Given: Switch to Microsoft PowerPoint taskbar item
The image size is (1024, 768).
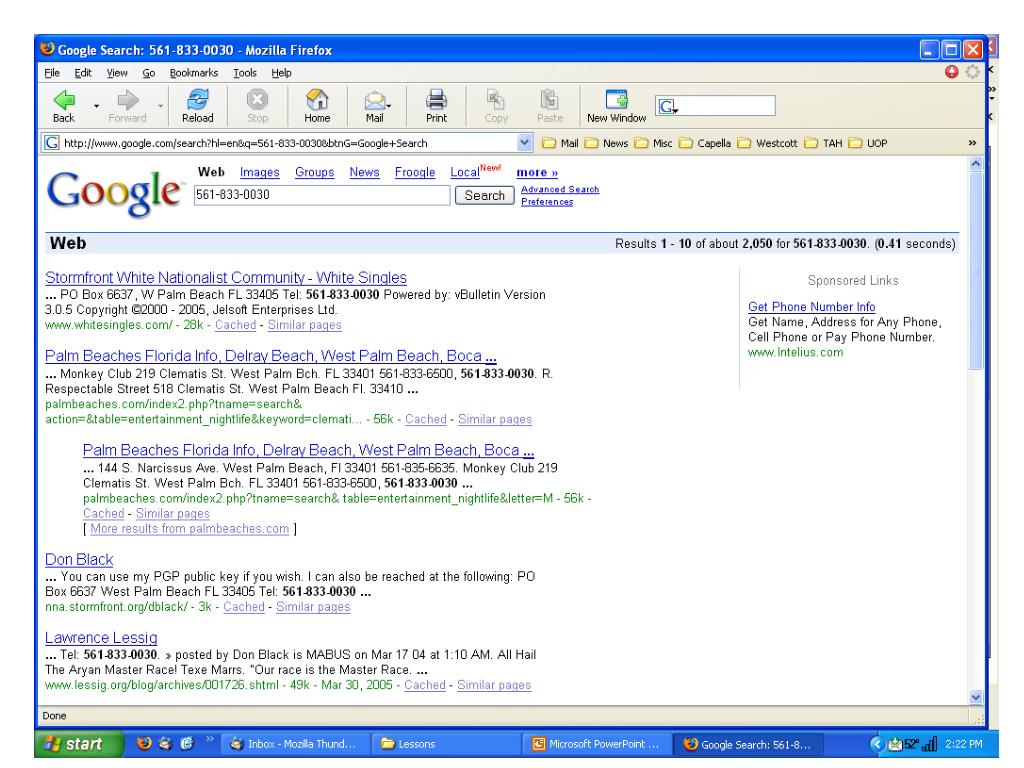Looking at the screenshot, I should (596, 744).
